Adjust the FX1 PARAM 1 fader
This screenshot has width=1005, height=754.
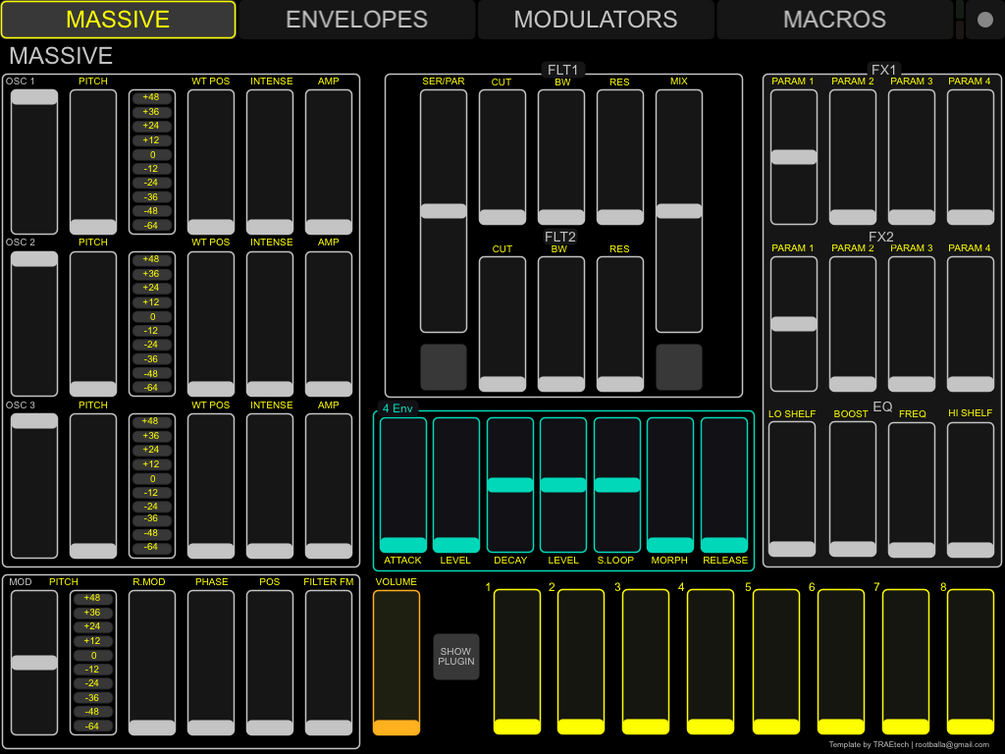[793, 157]
